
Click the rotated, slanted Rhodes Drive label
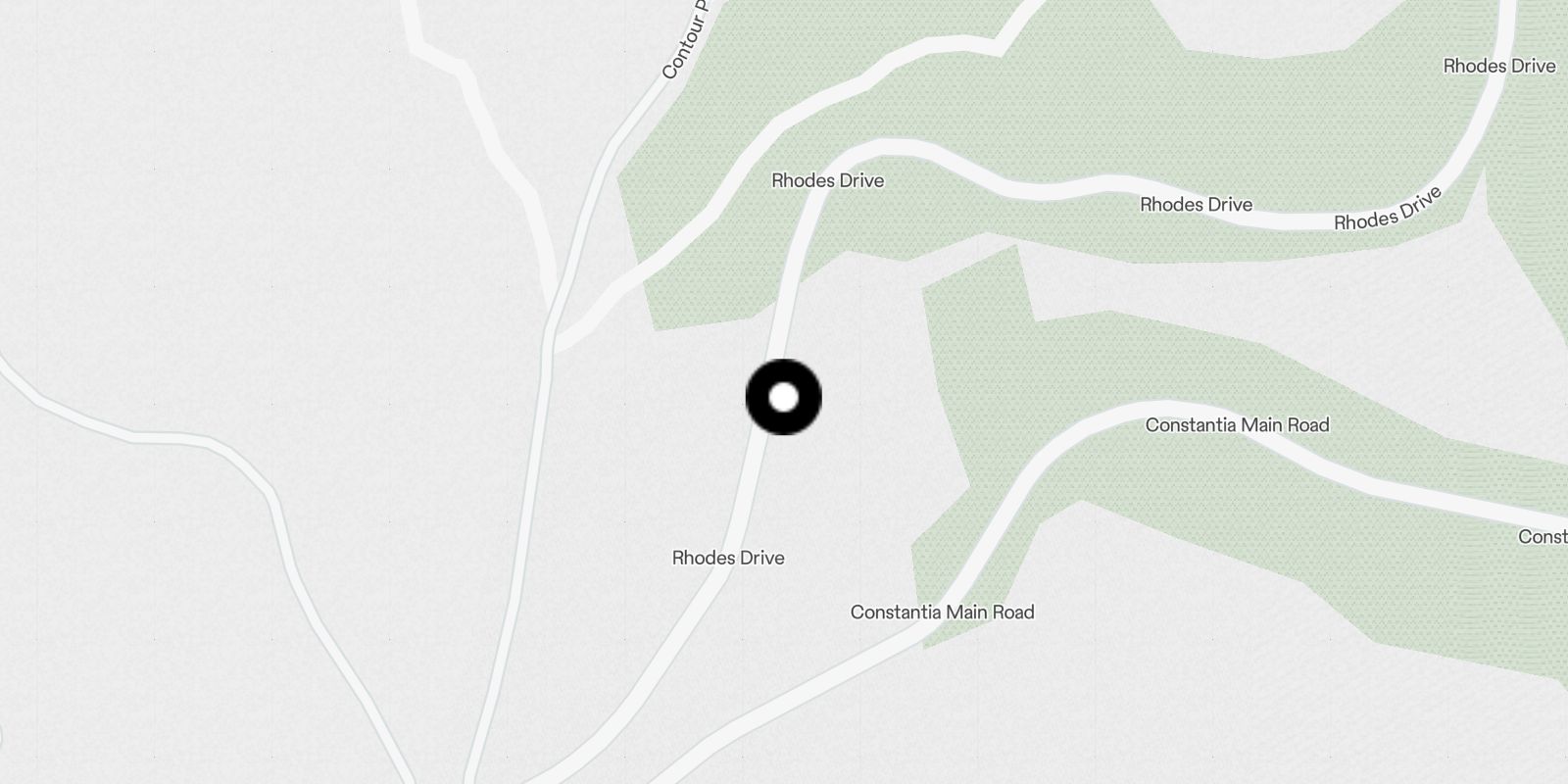[x=1389, y=209]
